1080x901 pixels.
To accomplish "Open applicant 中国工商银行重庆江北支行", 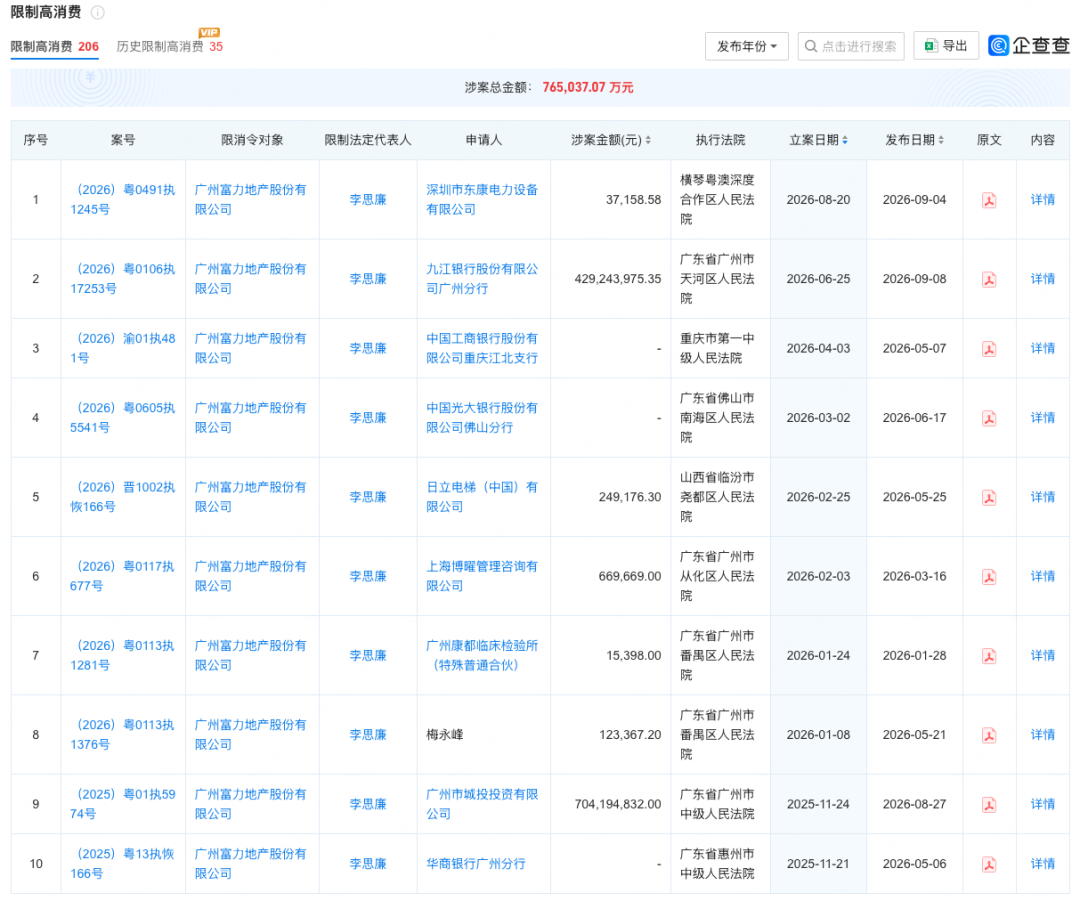I will pyautogui.click(x=482, y=349).
